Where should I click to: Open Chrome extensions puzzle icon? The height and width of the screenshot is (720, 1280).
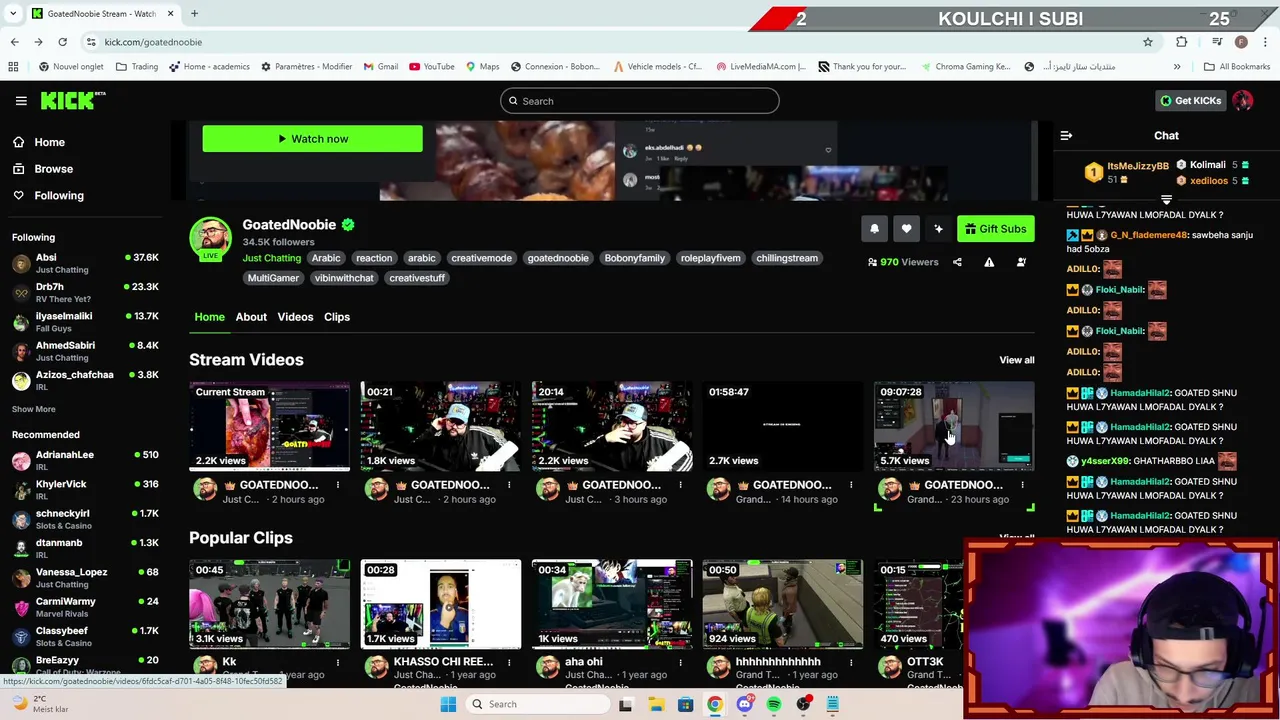pyautogui.click(x=1182, y=42)
